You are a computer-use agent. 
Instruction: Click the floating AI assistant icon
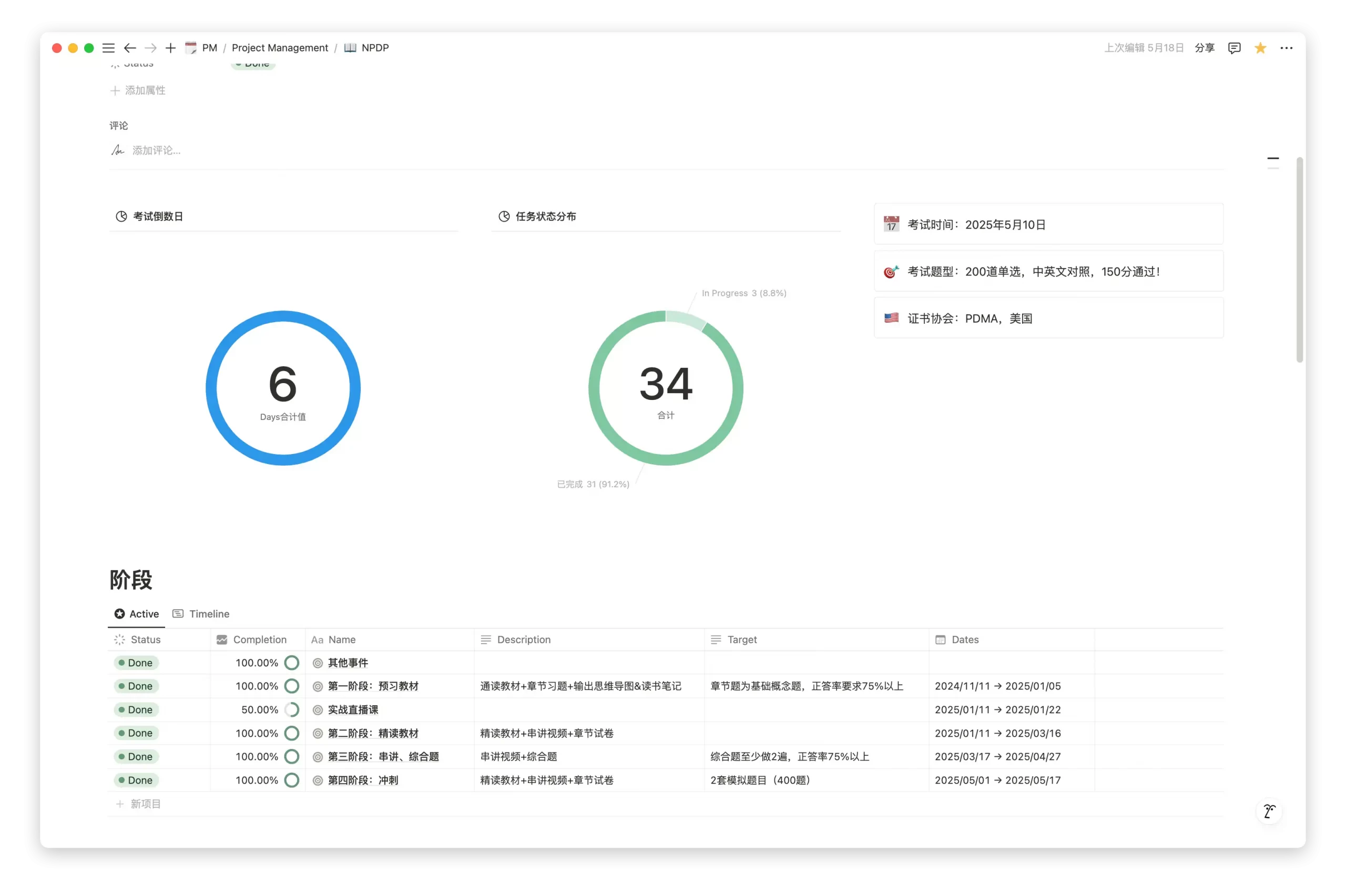click(x=1269, y=811)
